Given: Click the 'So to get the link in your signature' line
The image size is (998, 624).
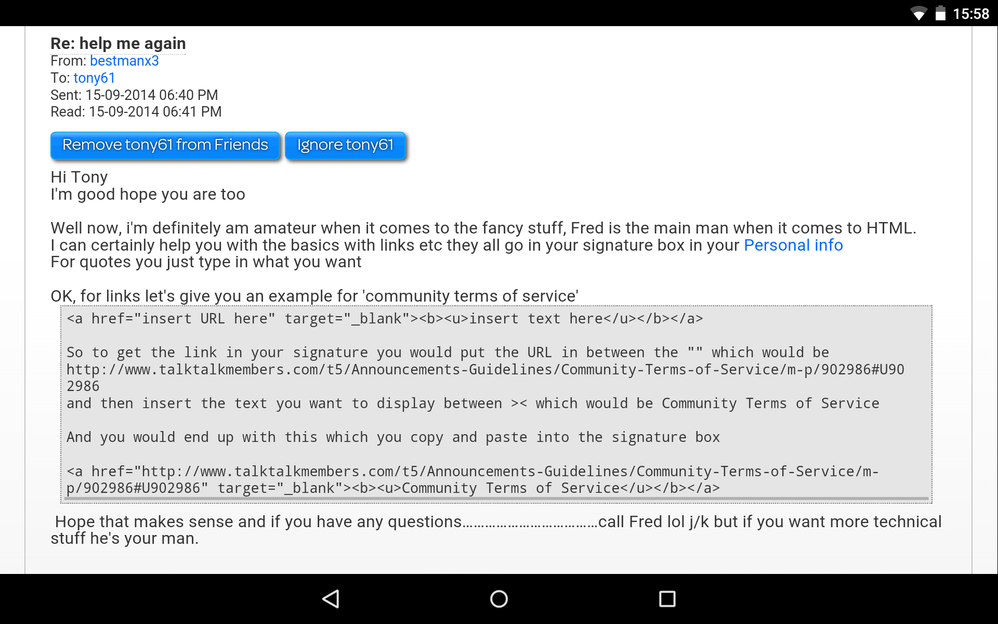Looking at the screenshot, I should point(447,352).
